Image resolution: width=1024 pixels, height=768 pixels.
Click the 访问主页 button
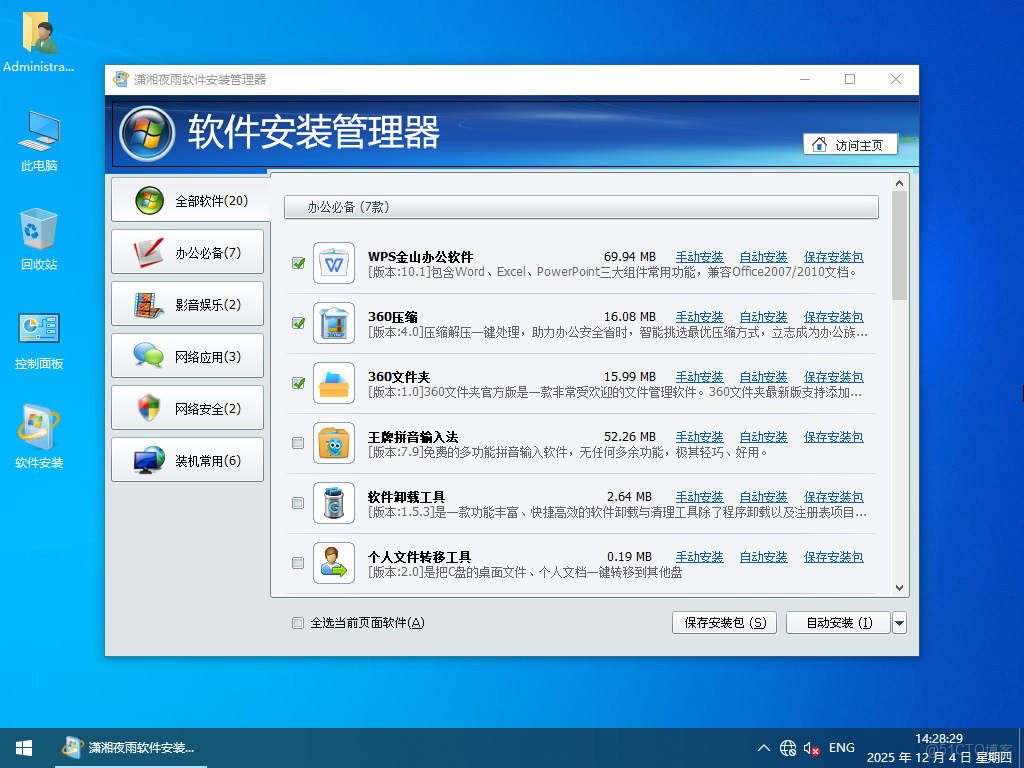pyautogui.click(x=849, y=144)
